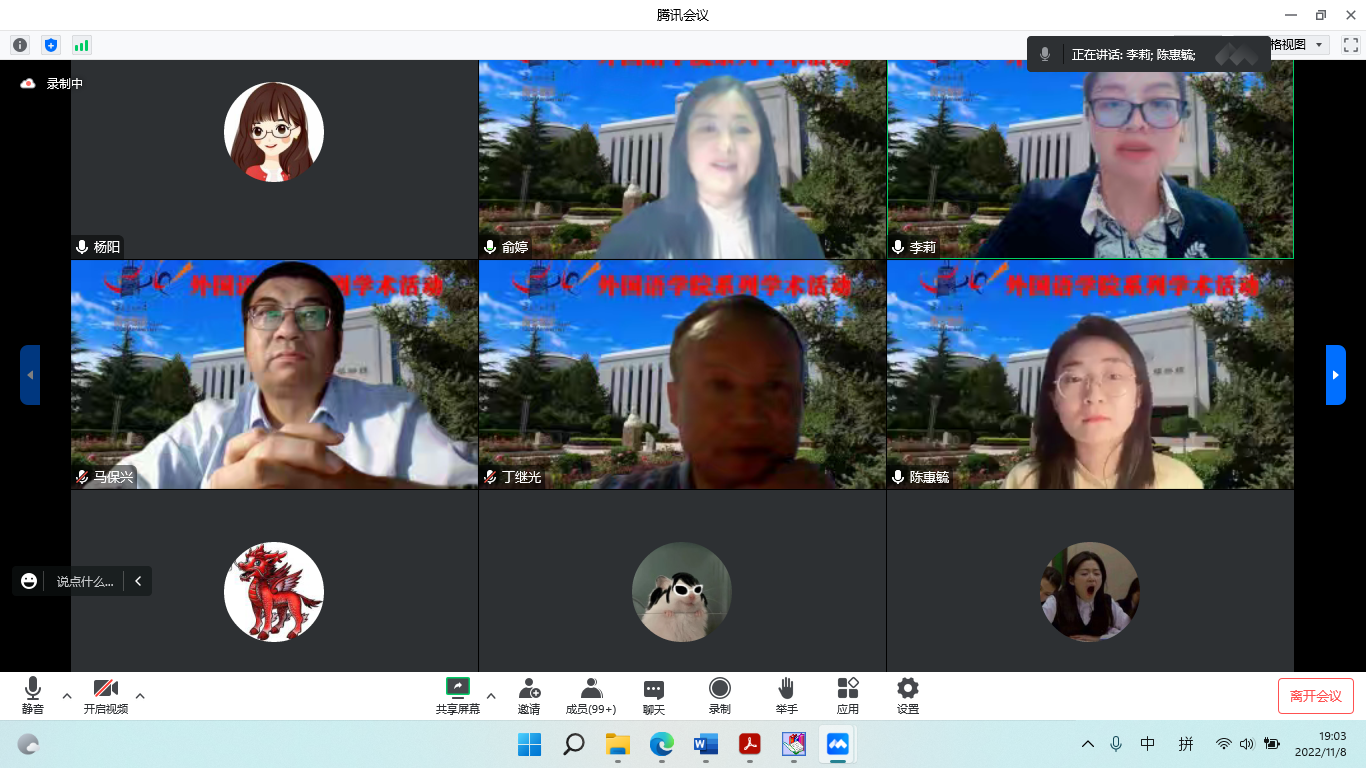Expand the video options arrow beside camera
1366x768 pixels.
click(x=140, y=696)
